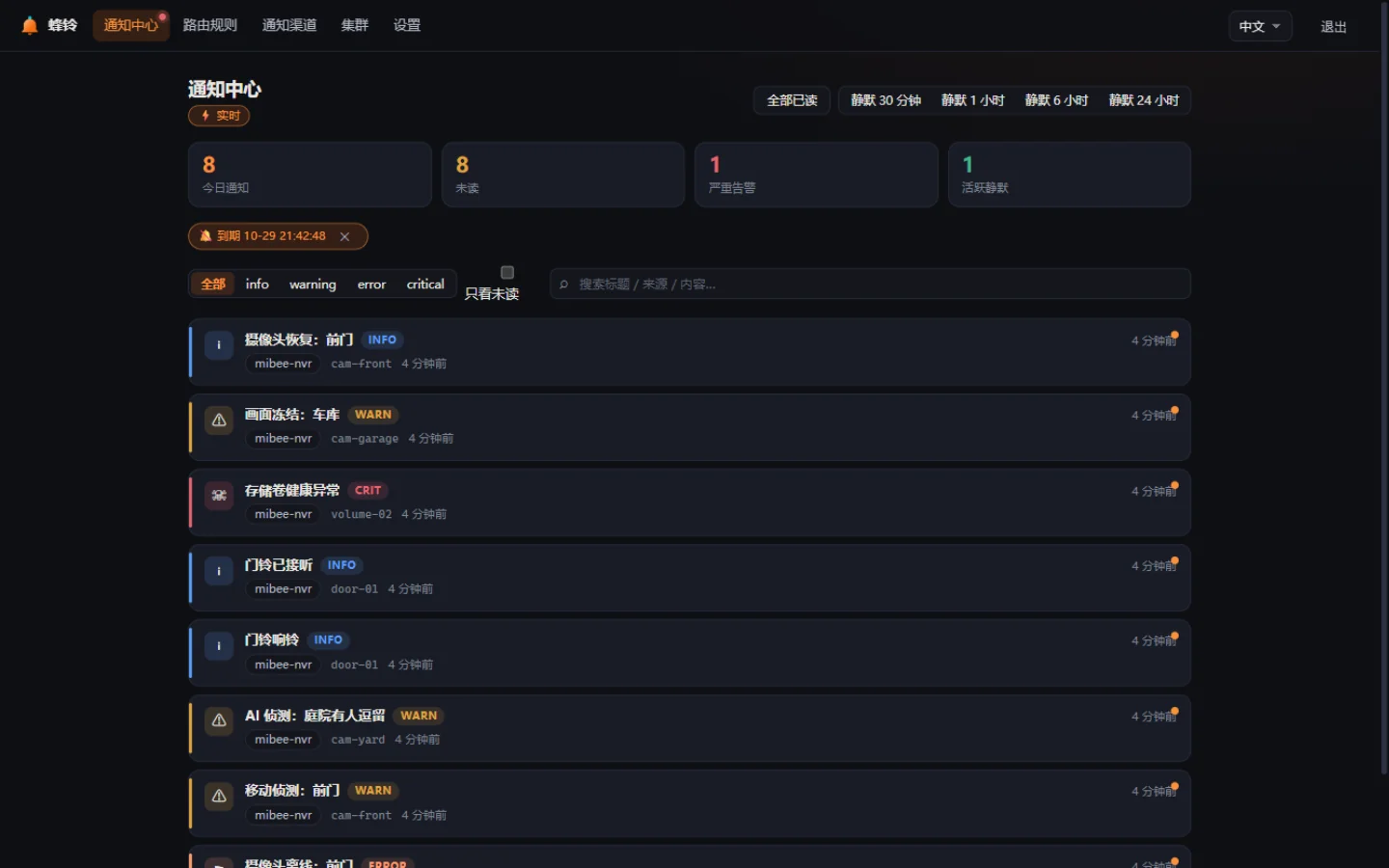
Task: Click the info icon on 摄像头恢复 notification
Action: click(x=219, y=345)
